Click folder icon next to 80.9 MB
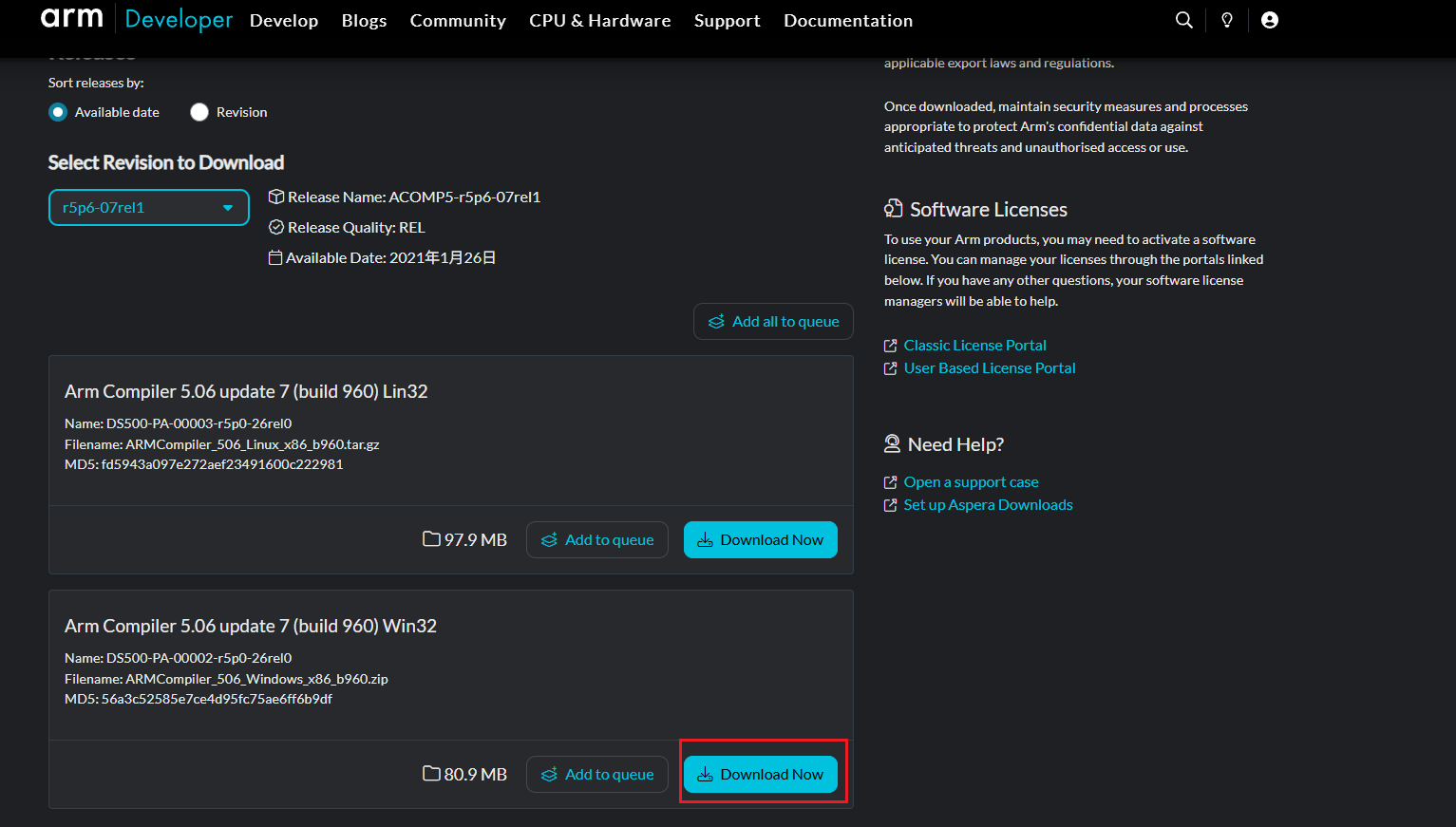The width and height of the screenshot is (1456, 827). (x=432, y=774)
